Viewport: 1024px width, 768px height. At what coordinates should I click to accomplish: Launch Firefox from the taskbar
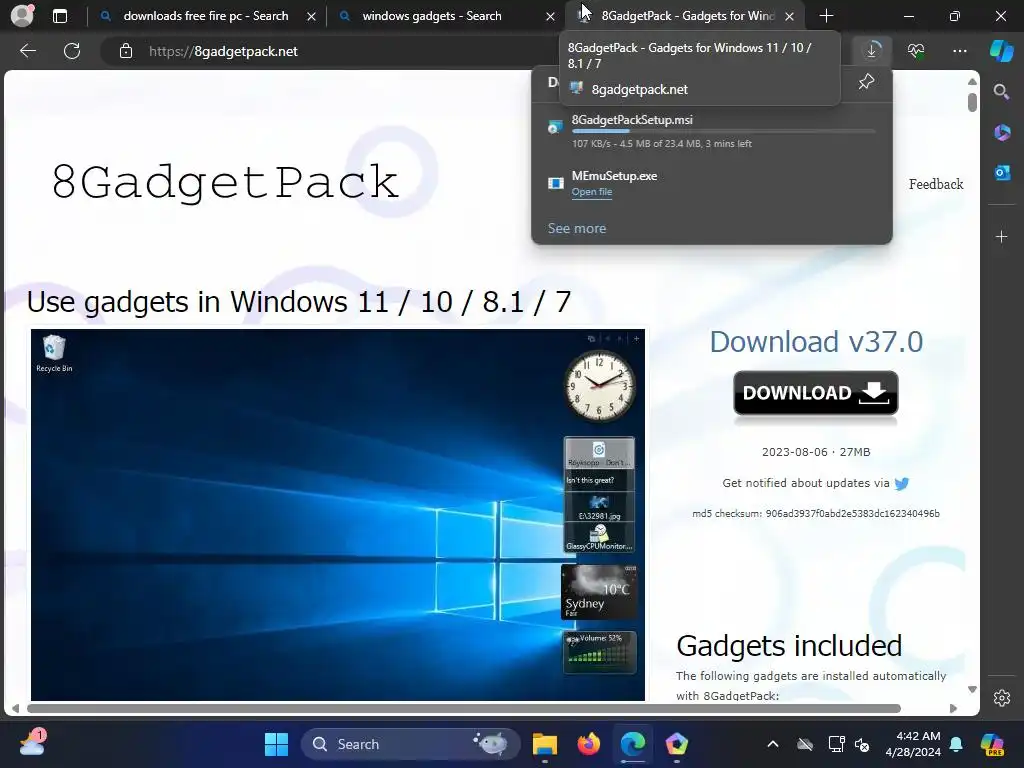[589, 744]
